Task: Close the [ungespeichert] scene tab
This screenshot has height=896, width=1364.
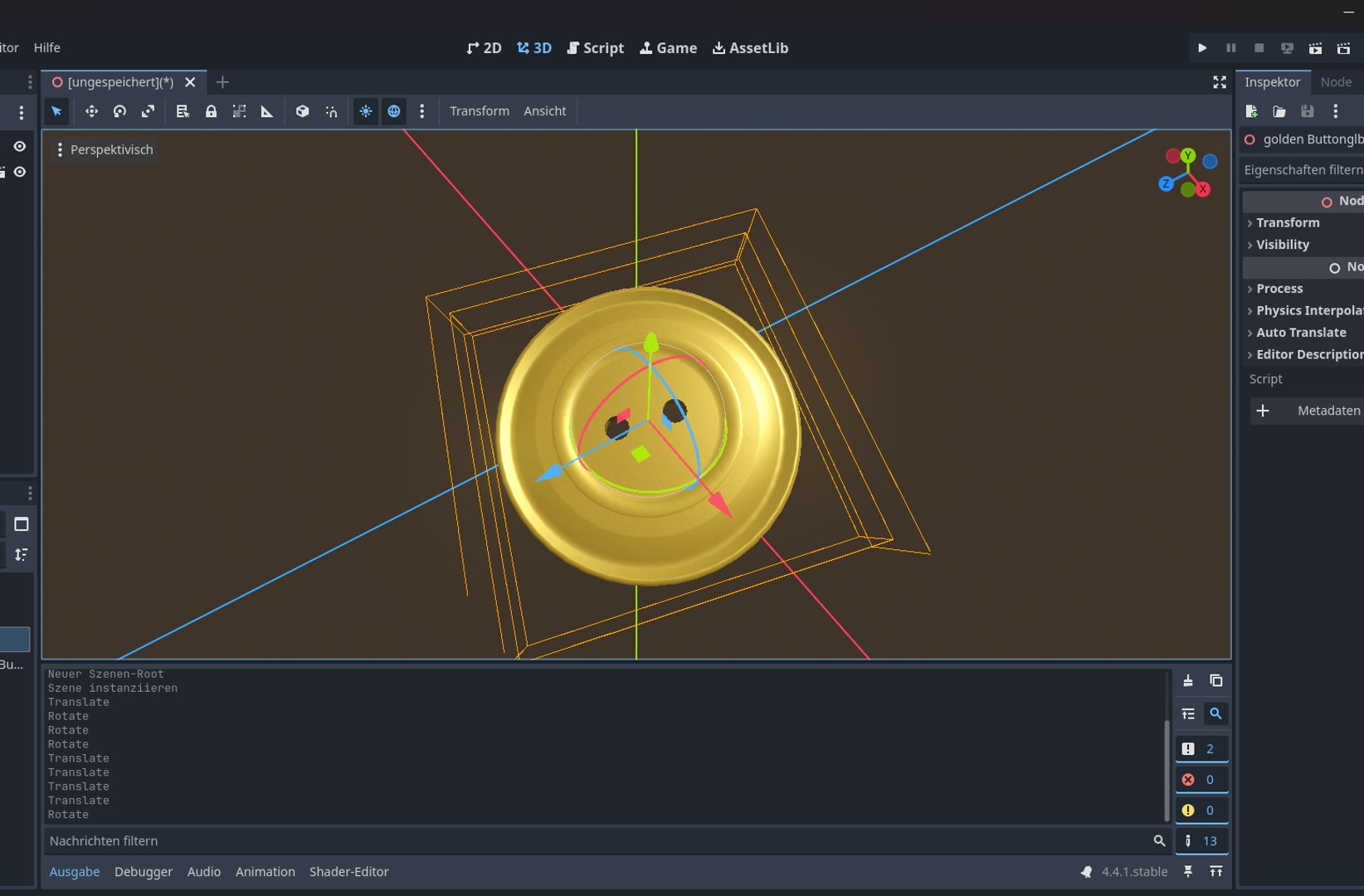Action: point(190,82)
